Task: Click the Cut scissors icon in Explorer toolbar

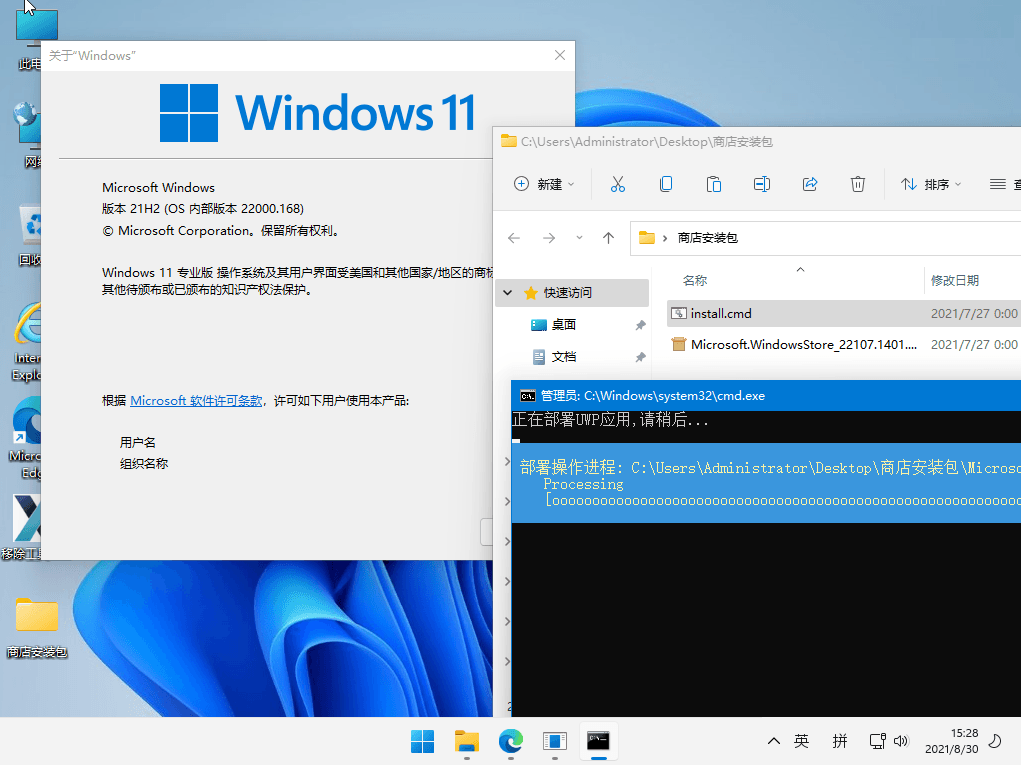Action: 617,184
